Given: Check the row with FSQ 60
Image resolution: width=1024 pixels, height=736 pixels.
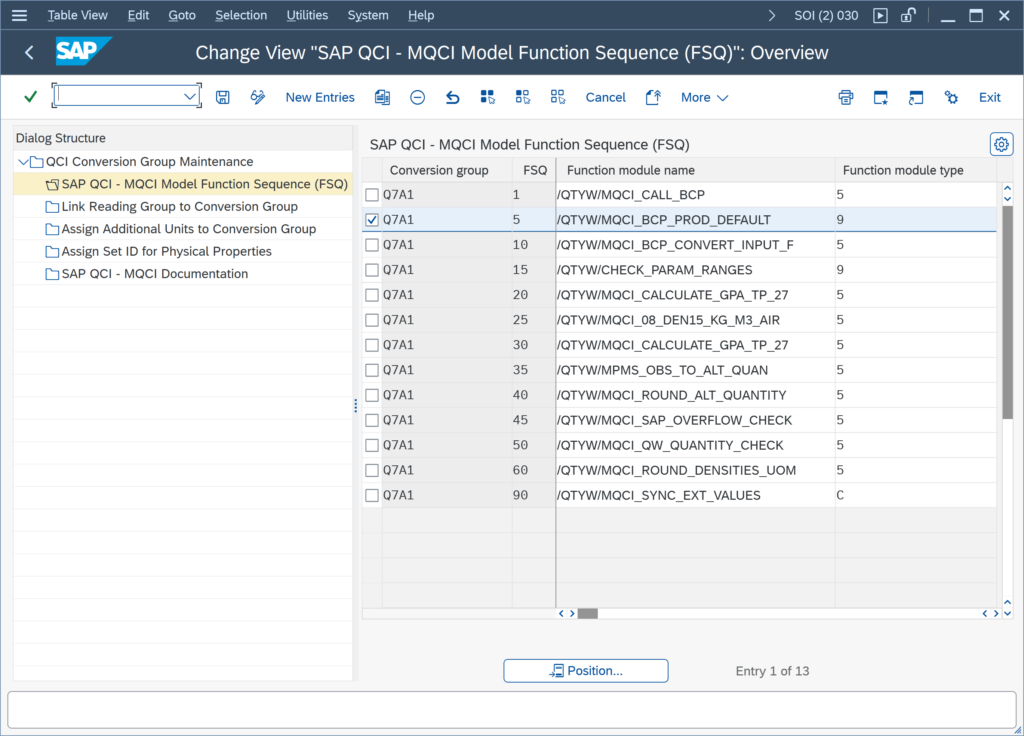Looking at the screenshot, I should tap(372, 470).
